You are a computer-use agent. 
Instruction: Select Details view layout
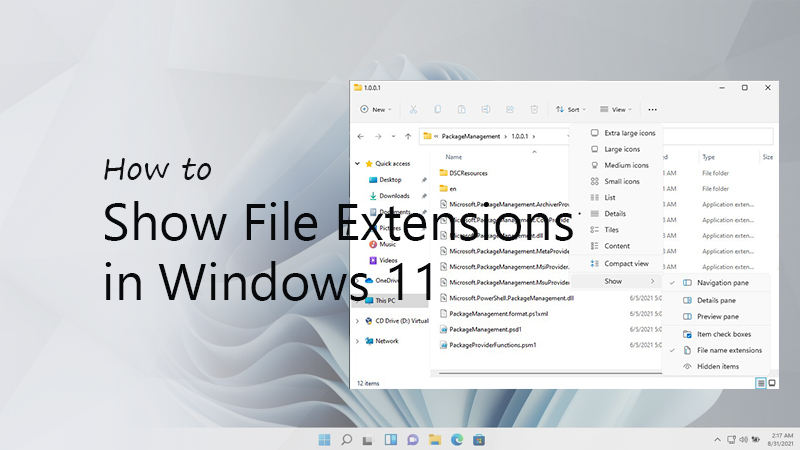pyautogui.click(x=616, y=213)
